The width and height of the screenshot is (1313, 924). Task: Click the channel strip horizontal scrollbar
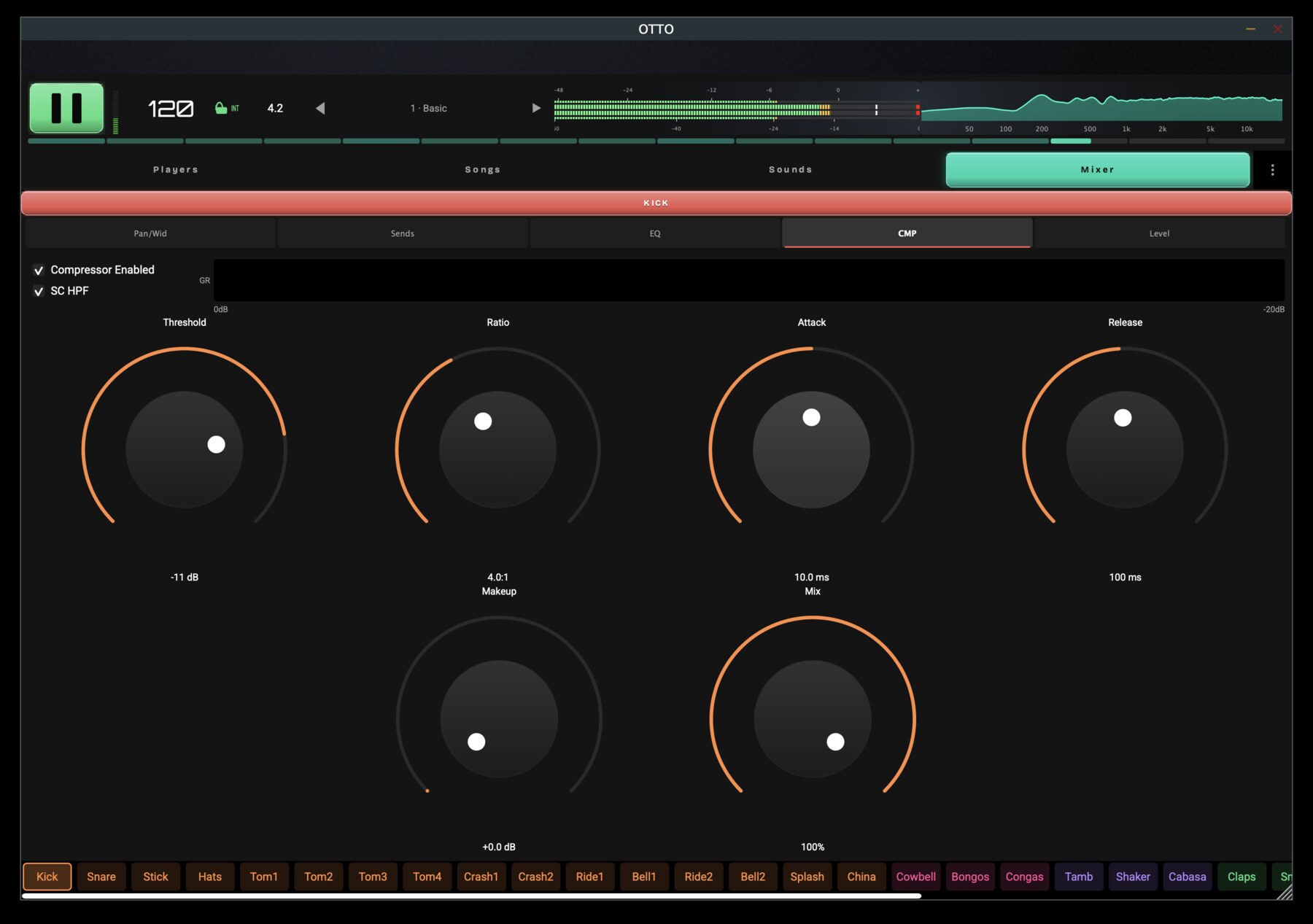471,896
